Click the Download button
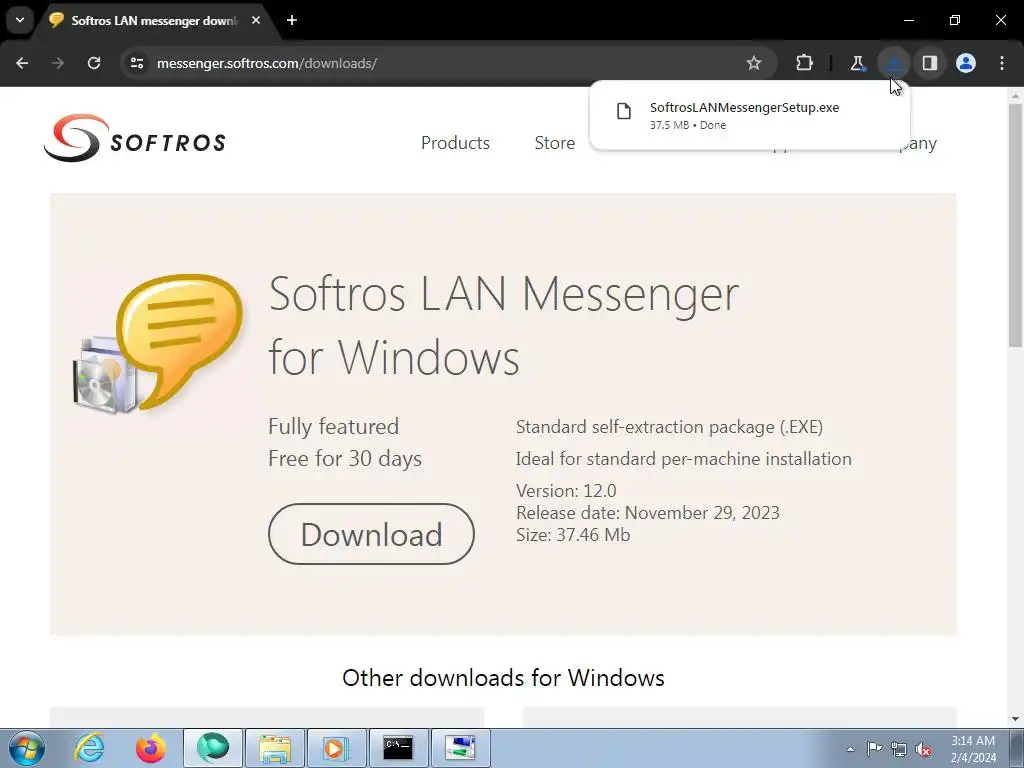This screenshot has height=768, width=1024. click(x=371, y=534)
